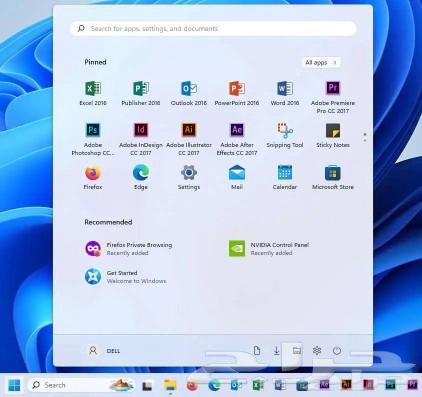The image size is (422, 397).
Task: Click the Excel icon on the taskbar
Action: coord(258,386)
